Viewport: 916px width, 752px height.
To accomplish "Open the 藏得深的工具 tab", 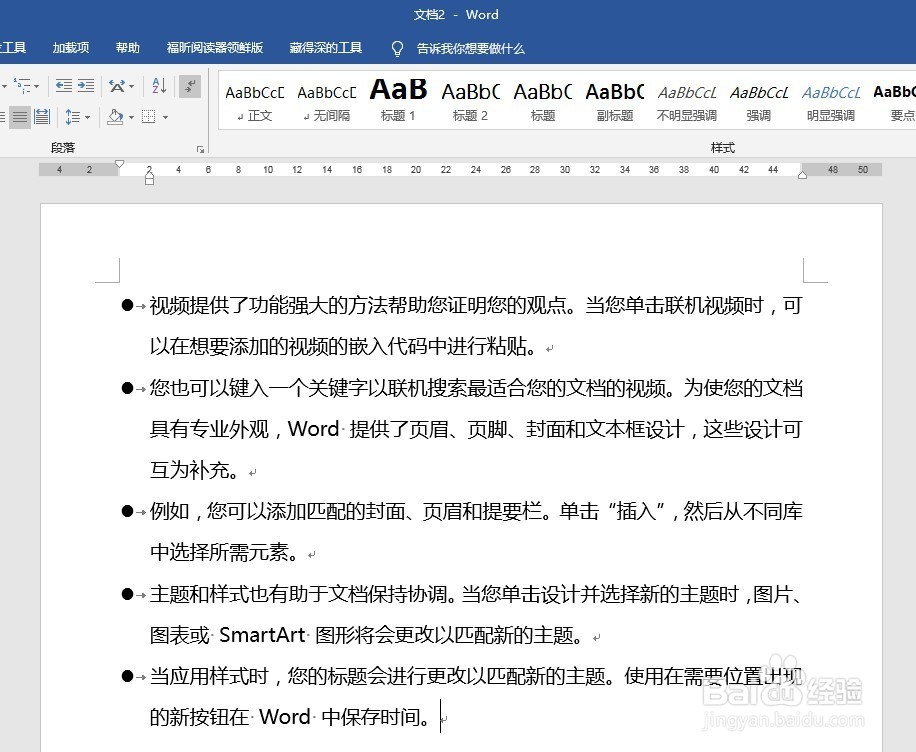I will coord(325,48).
